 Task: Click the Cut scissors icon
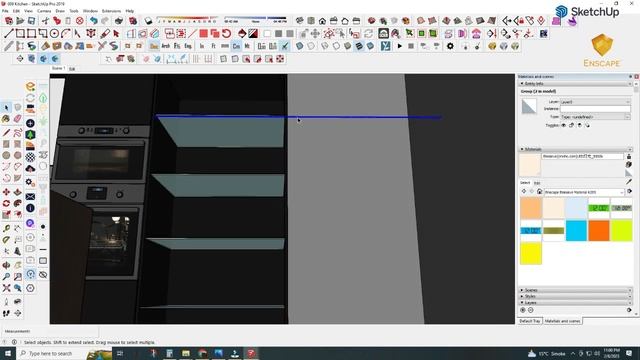pyautogui.click(x=45, y=21)
